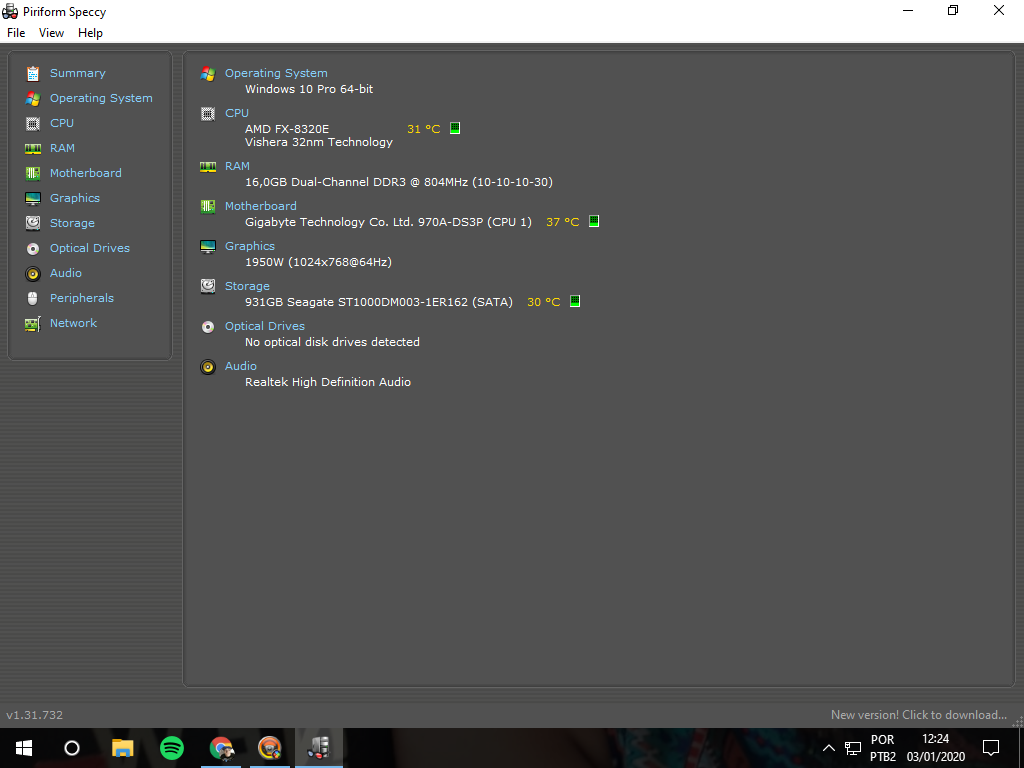This screenshot has width=1024, height=768.
Task: Click the v1.31.732 version text
Action: 35,715
